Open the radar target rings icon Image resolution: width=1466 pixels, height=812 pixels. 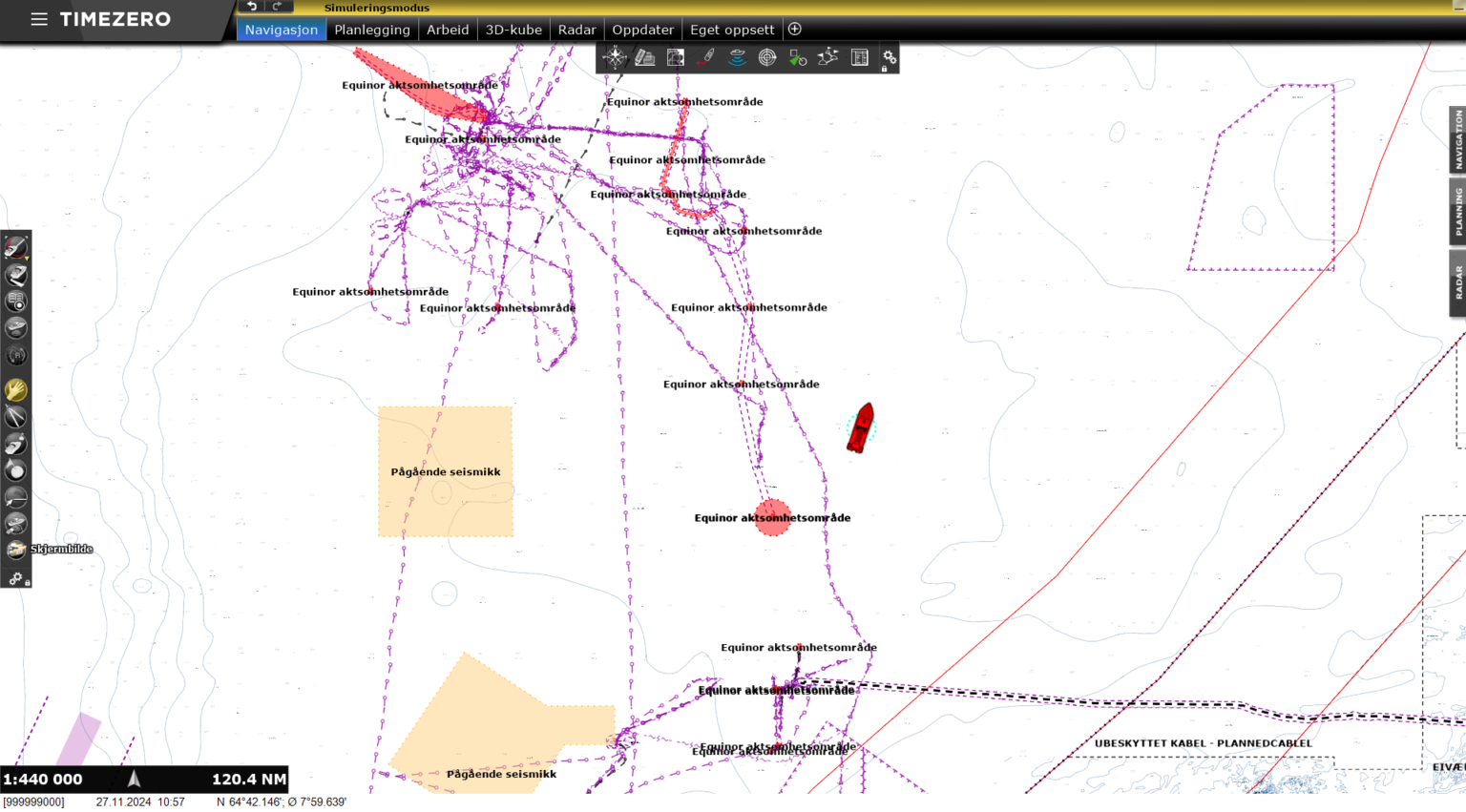coord(767,57)
